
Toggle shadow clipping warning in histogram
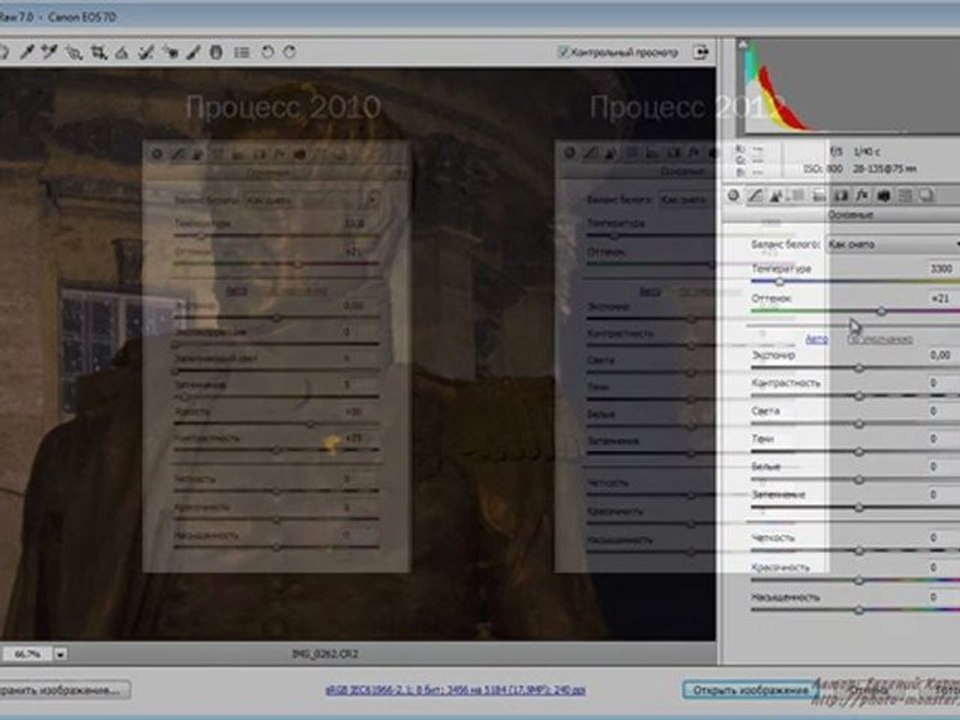[x=743, y=45]
